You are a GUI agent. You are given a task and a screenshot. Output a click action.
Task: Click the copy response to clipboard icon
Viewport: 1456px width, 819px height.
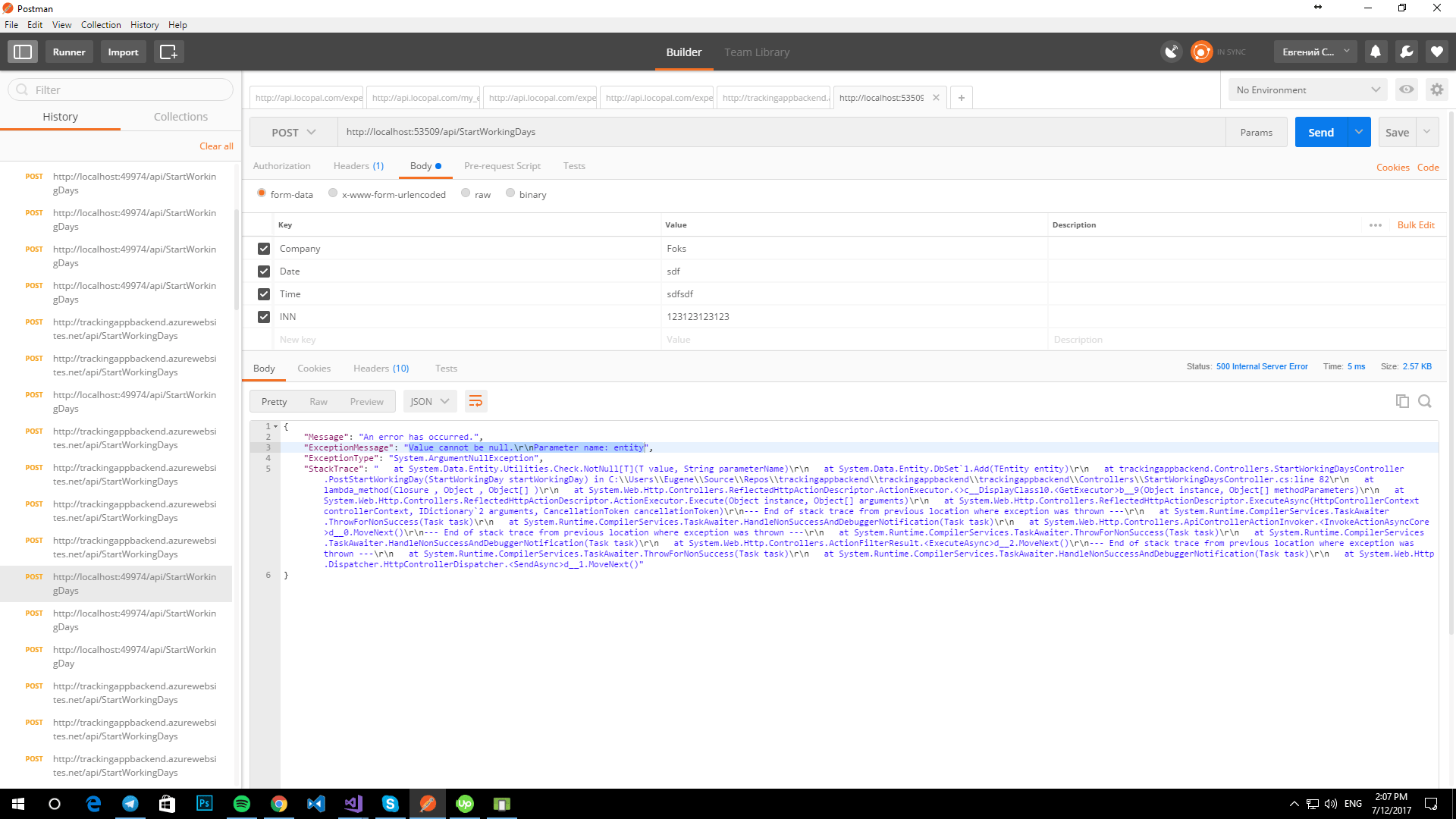click(1402, 401)
